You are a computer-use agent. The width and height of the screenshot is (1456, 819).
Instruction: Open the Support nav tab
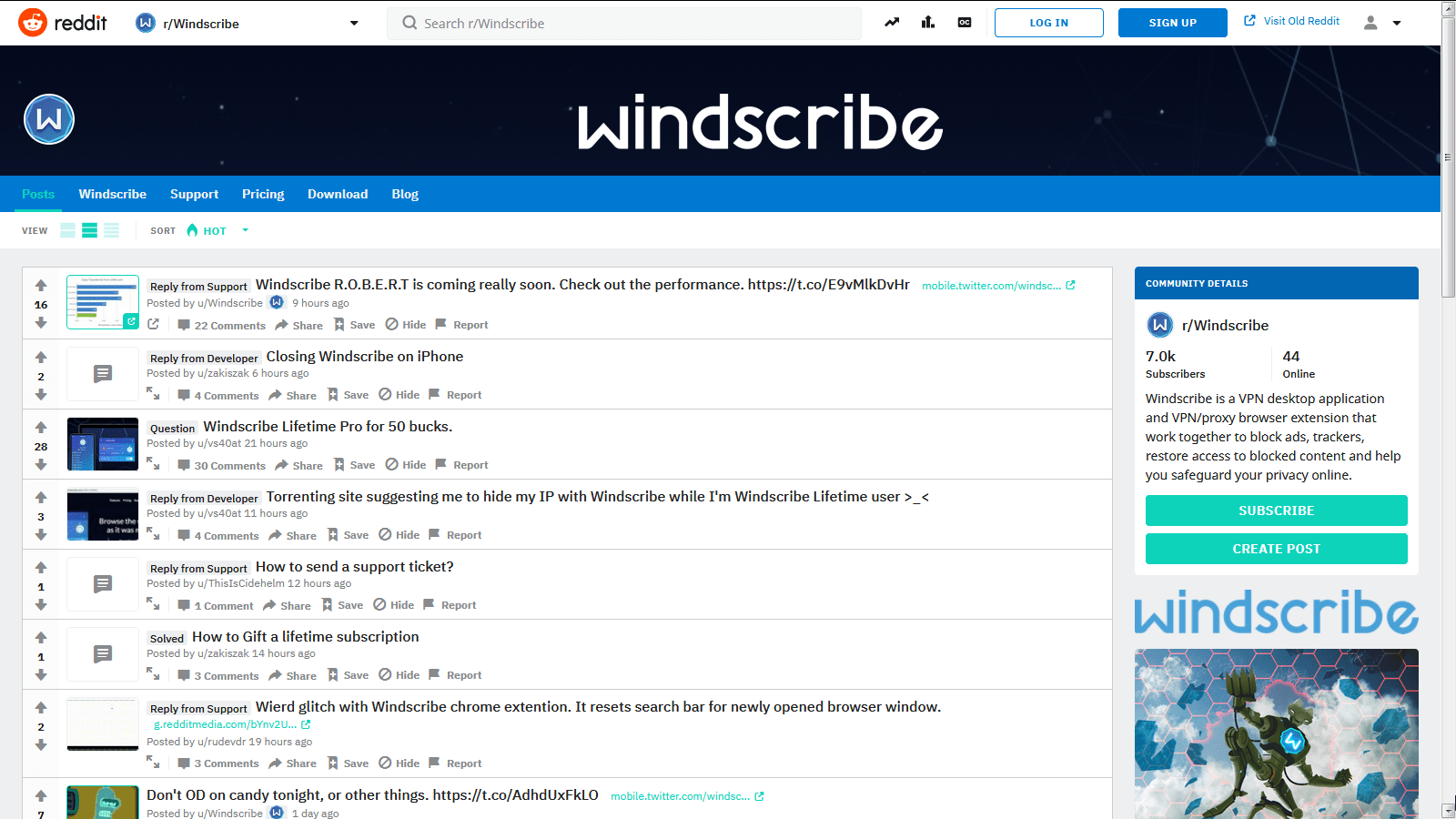(x=194, y=194)
